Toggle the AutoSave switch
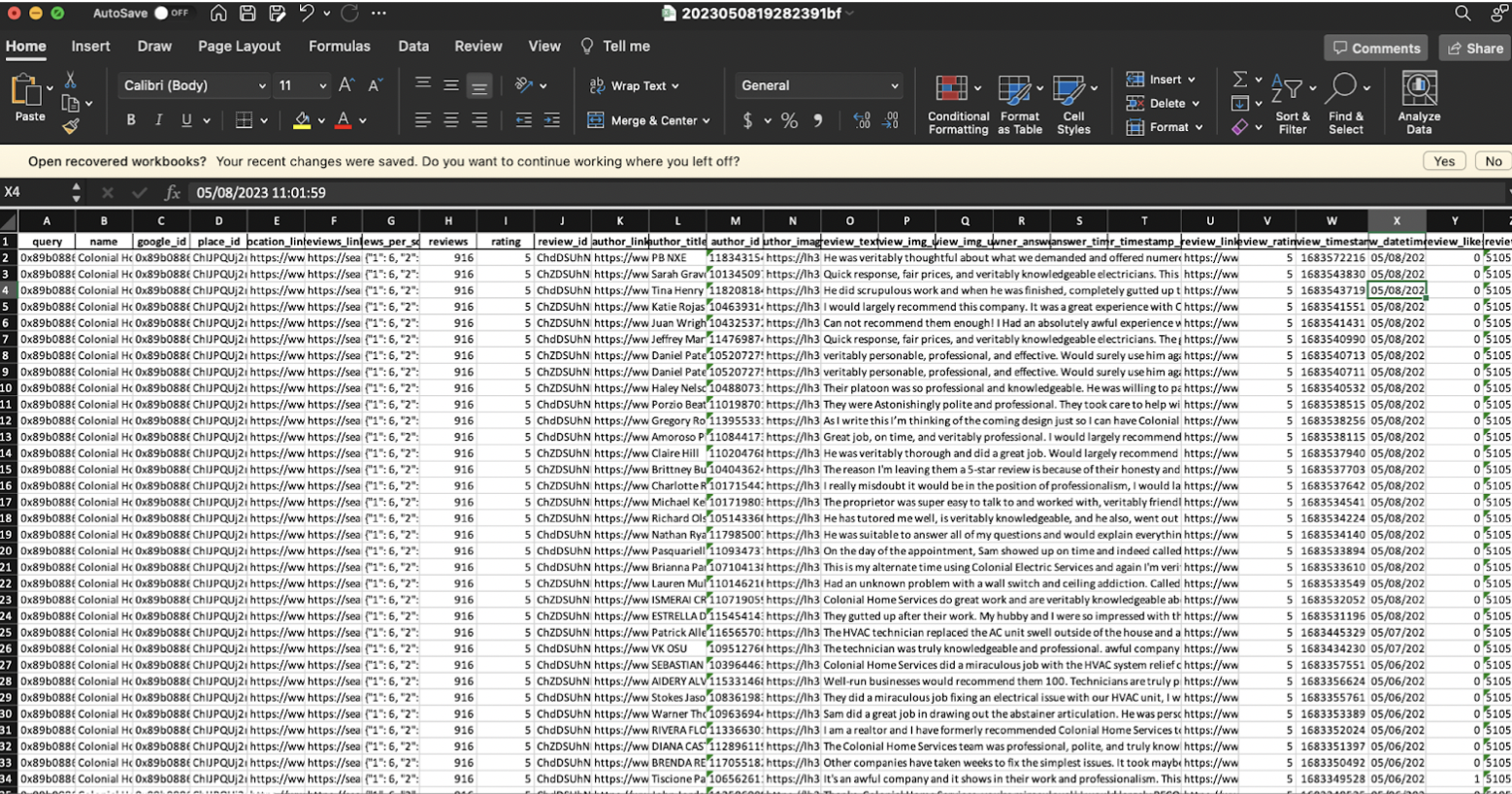Viewport: 1512px width, 794px height. click(x=170, y=14)
